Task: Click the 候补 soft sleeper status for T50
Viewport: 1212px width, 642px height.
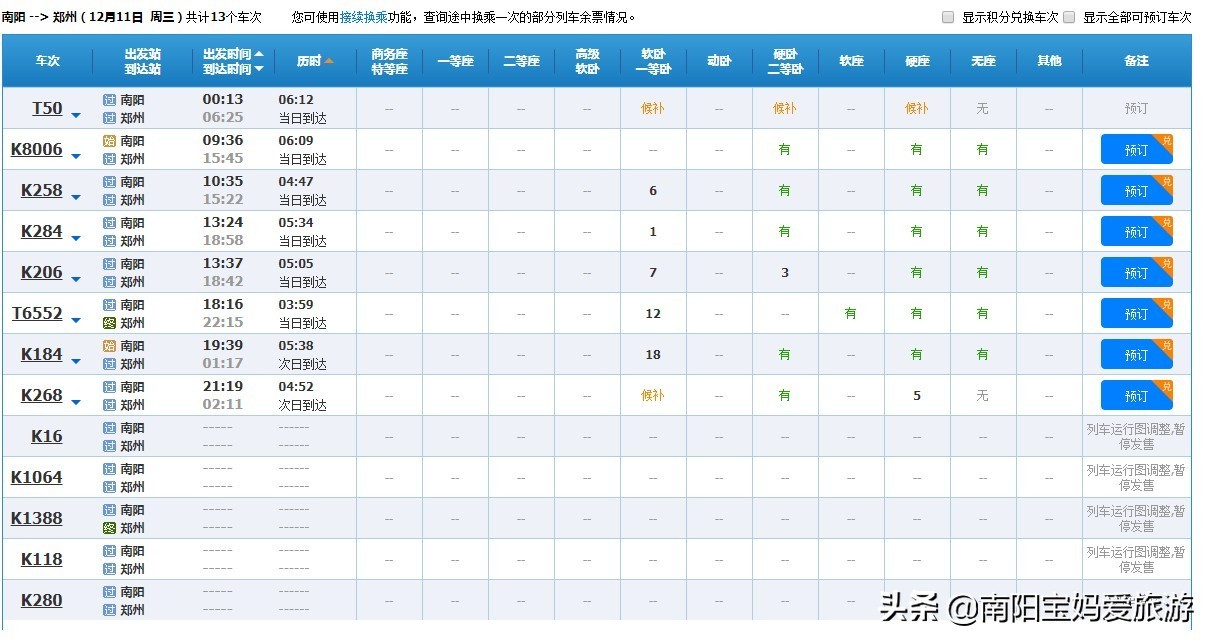Action: [x=652, y=108]
